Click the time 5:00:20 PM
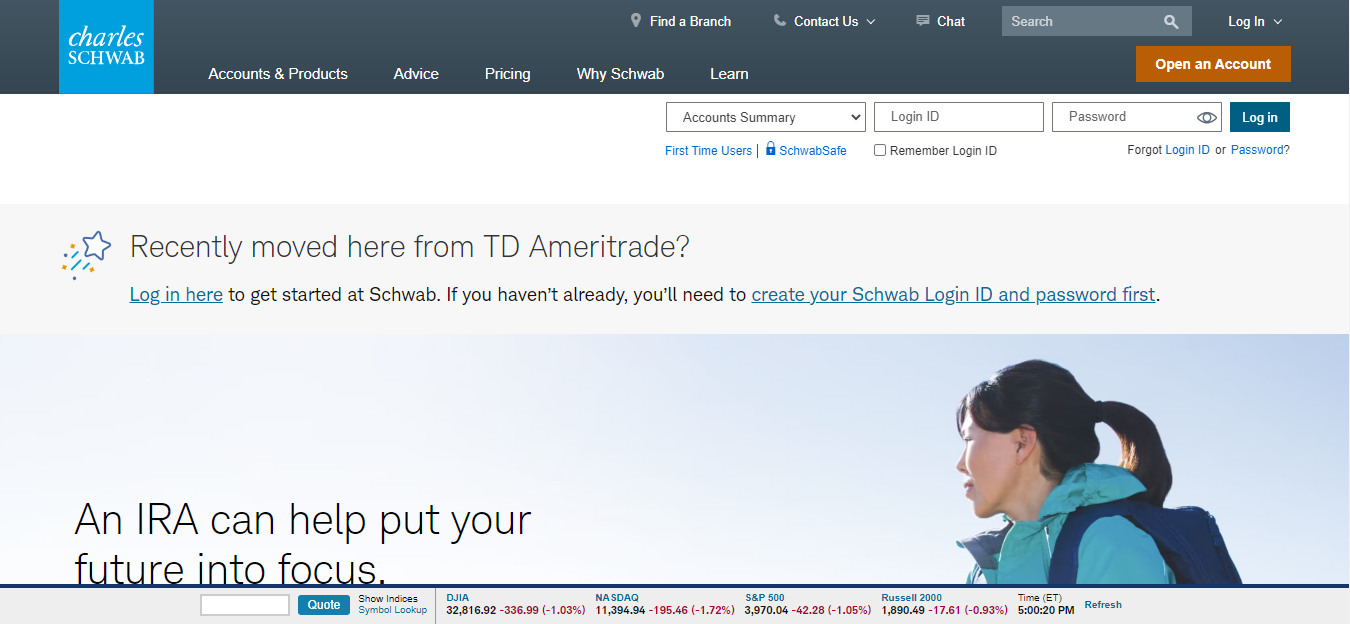Screen dimensions: 1350x624 tap(1046, 610)
